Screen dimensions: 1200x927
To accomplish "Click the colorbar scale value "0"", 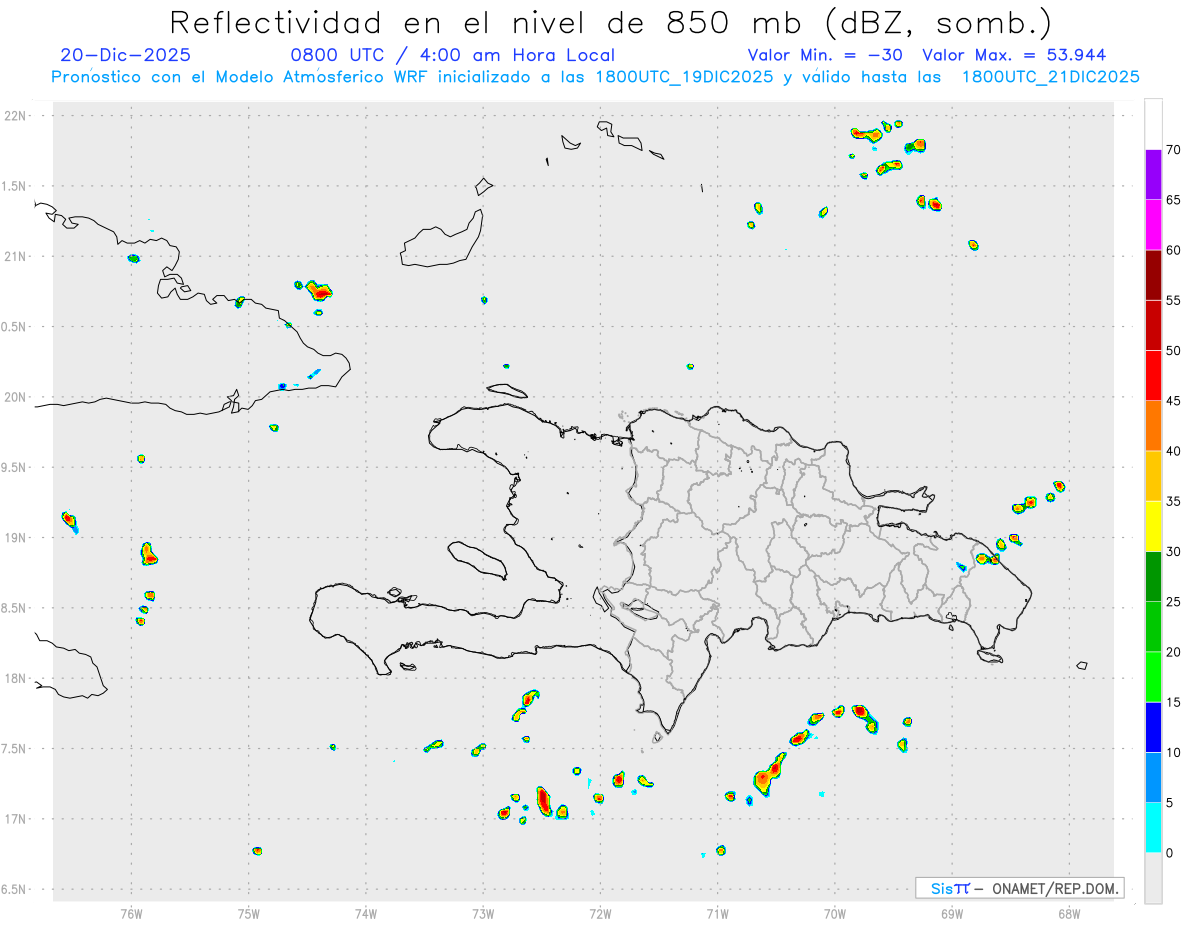I will 1170,853.
